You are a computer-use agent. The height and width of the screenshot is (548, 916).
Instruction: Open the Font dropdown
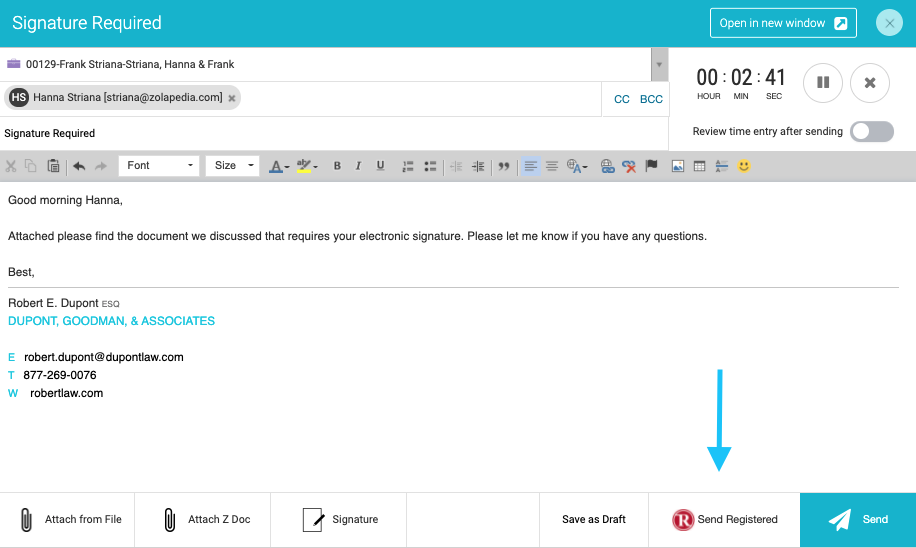[159, 166]
